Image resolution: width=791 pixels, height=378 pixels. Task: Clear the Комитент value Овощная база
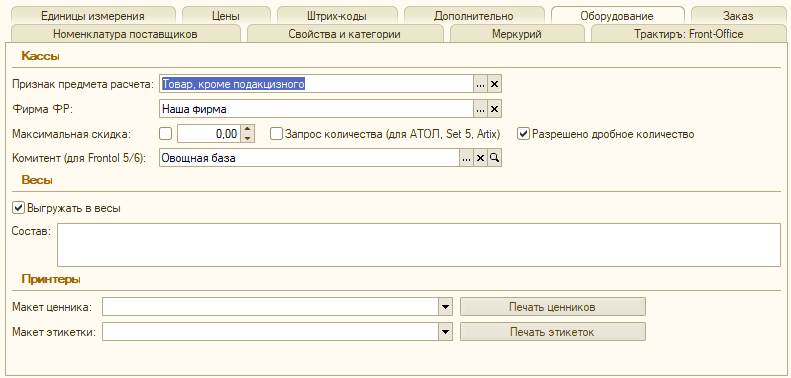[x=480, y=158]
